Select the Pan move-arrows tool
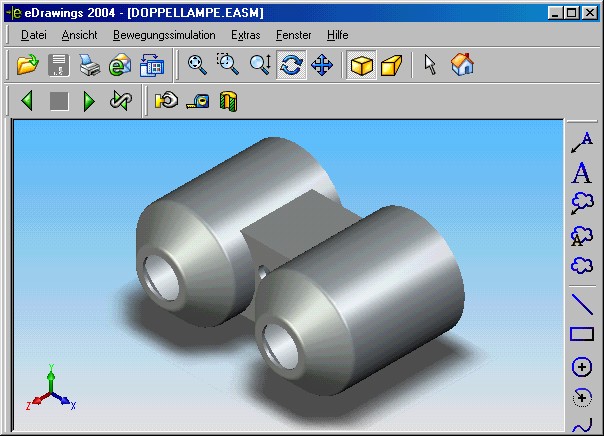604x436 pixels. pos(322,64)
